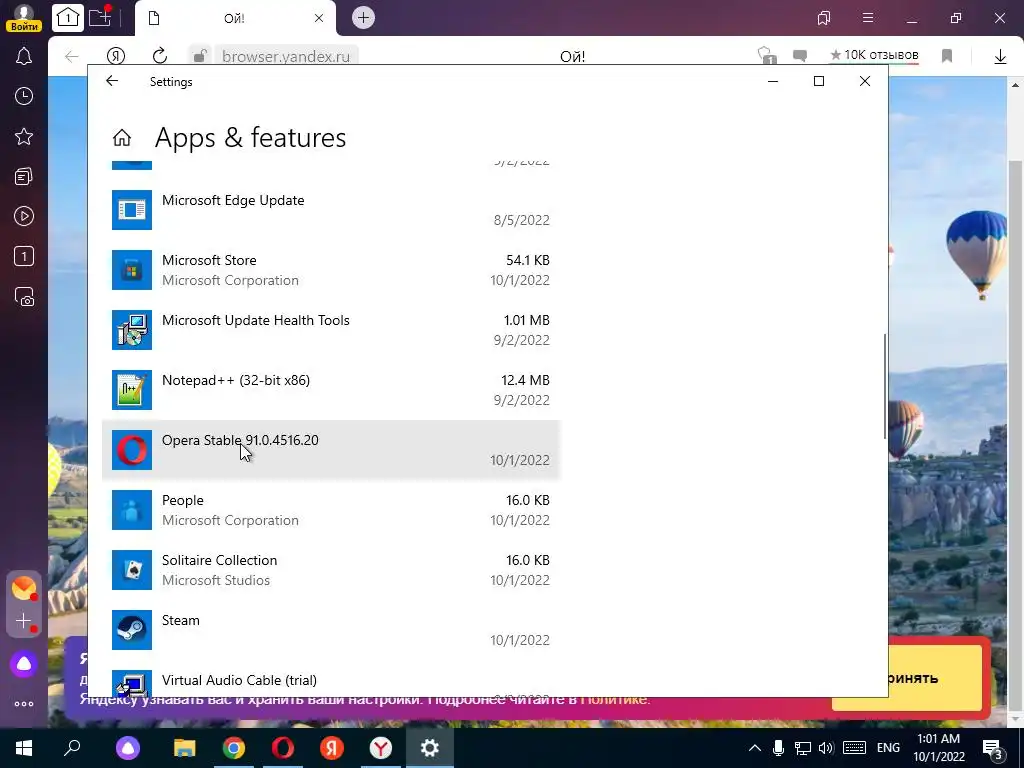
Task: Click the new tab group icon
Action: pyautogui.click(x=100, y=18)
